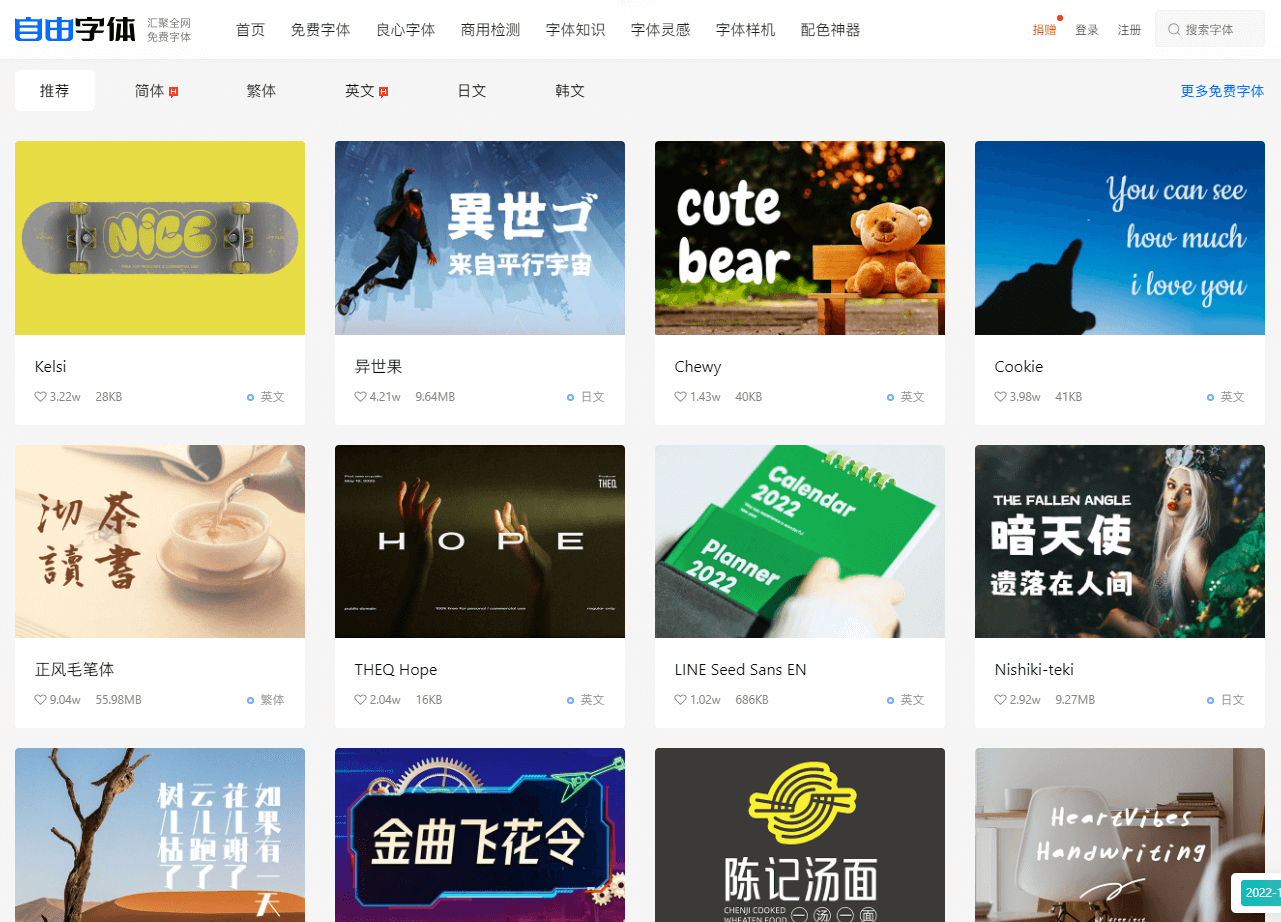Screen dimensions: 1281x922
Task: Click the 自由字体 site logo
Action: click(75, 29)
